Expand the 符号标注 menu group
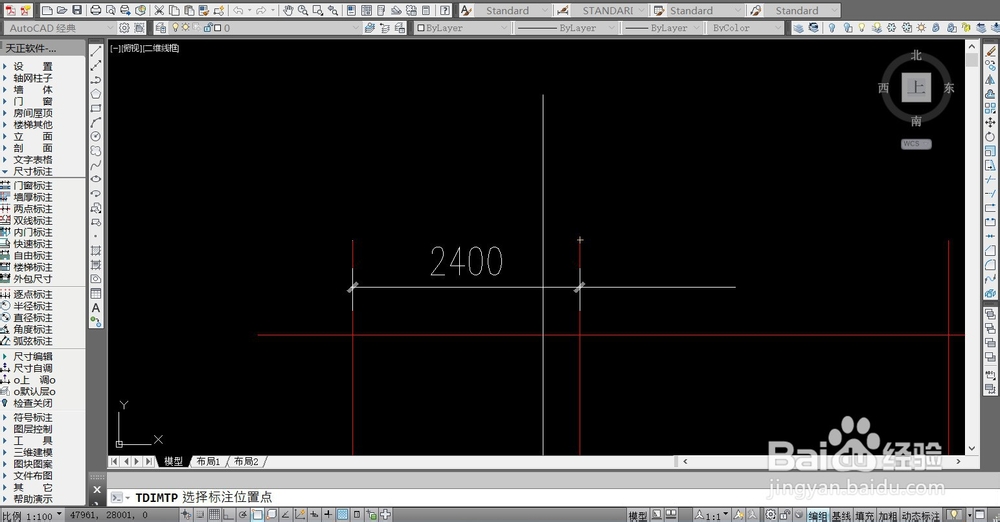Screen dimensions: 1000x522 33,417
